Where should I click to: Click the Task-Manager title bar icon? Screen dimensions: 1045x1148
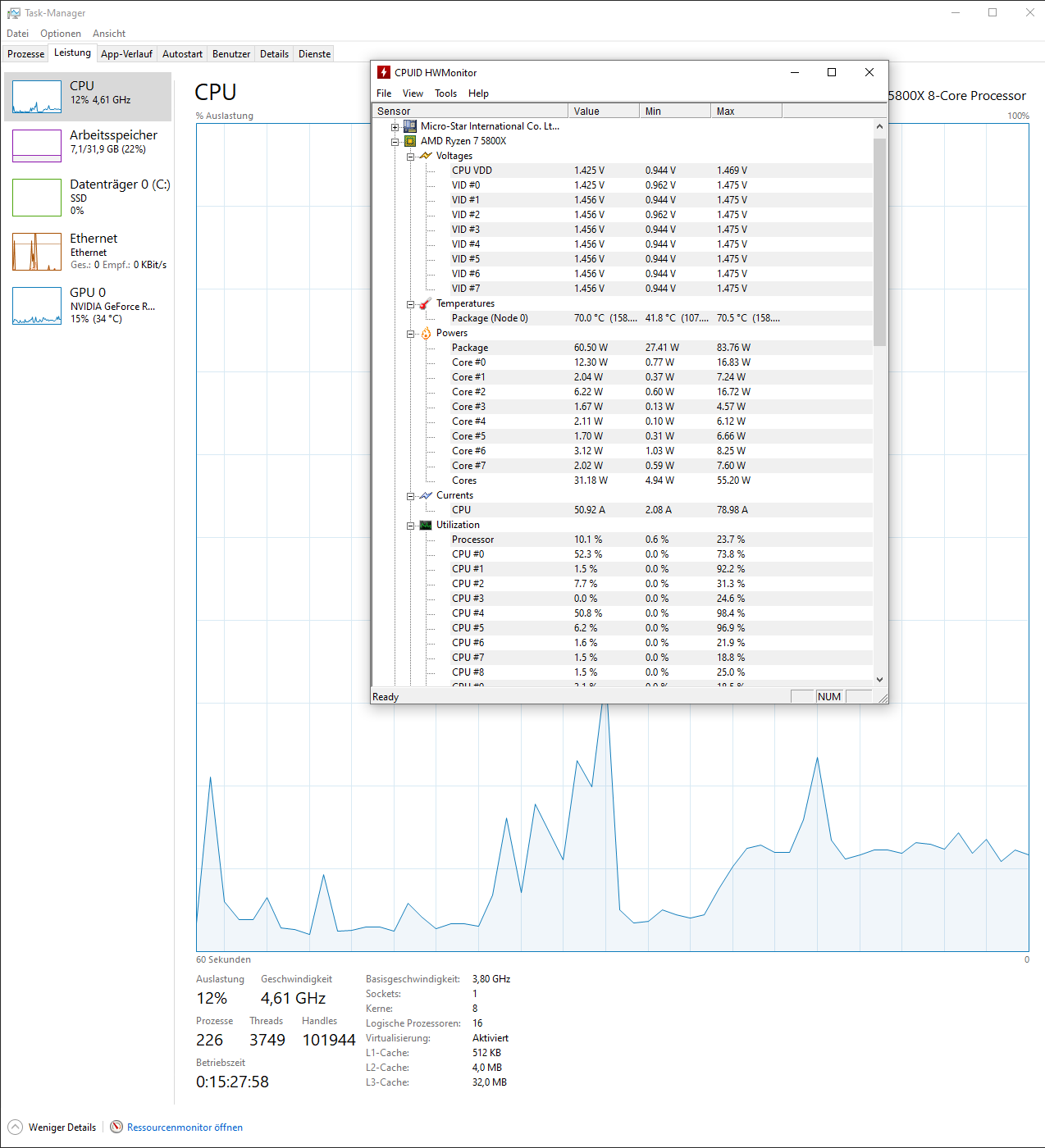pos(13,13)
